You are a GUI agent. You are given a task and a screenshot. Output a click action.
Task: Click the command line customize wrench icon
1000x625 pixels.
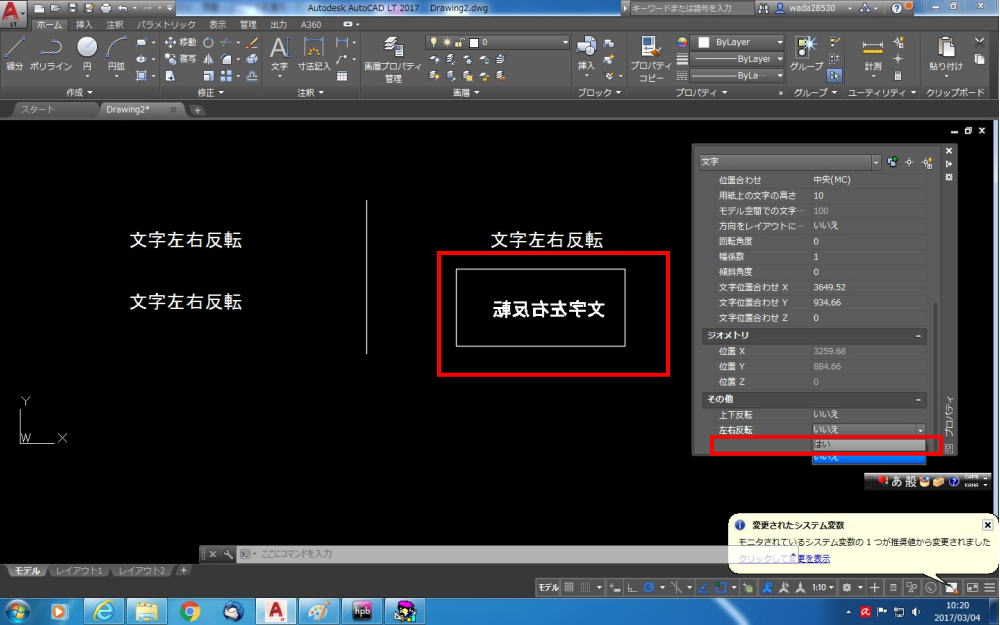(228, 554)
